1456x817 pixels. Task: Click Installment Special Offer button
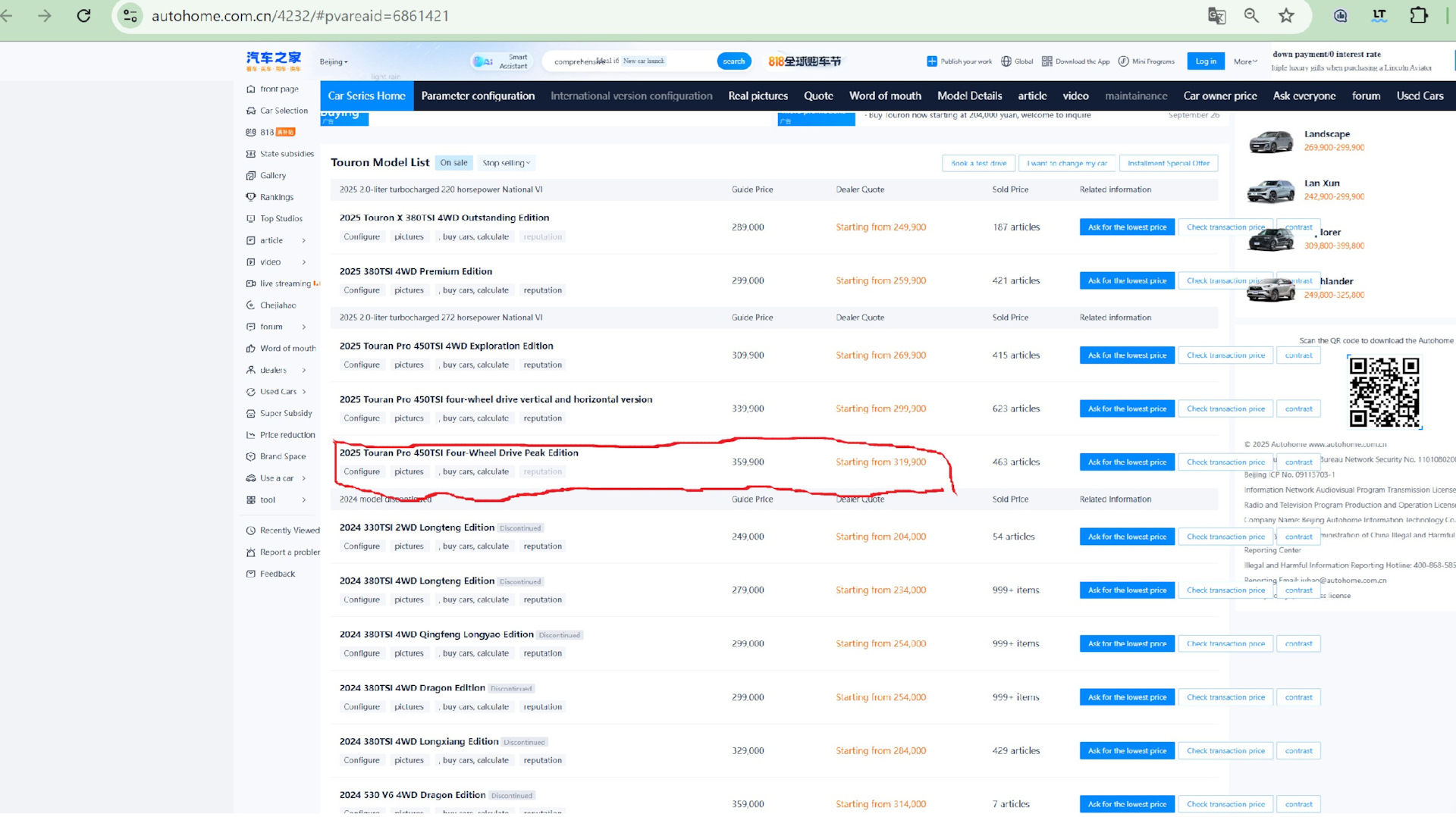click(x=1169, y=163)
